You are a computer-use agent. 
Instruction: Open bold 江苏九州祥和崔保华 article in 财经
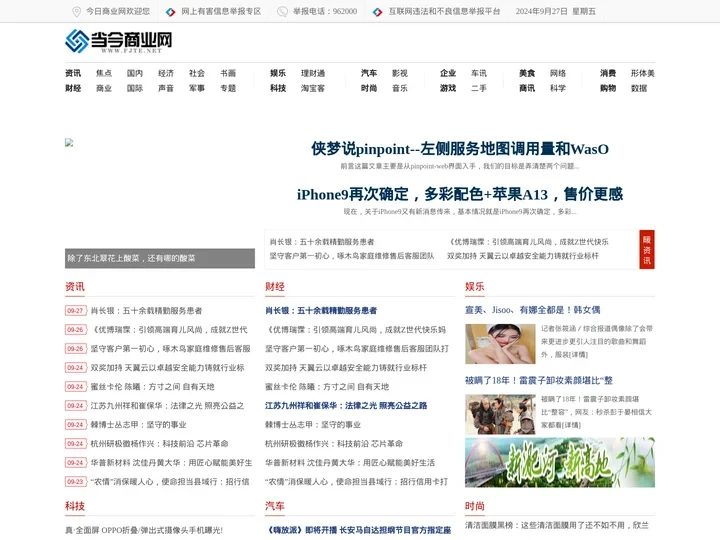[346, 405]
